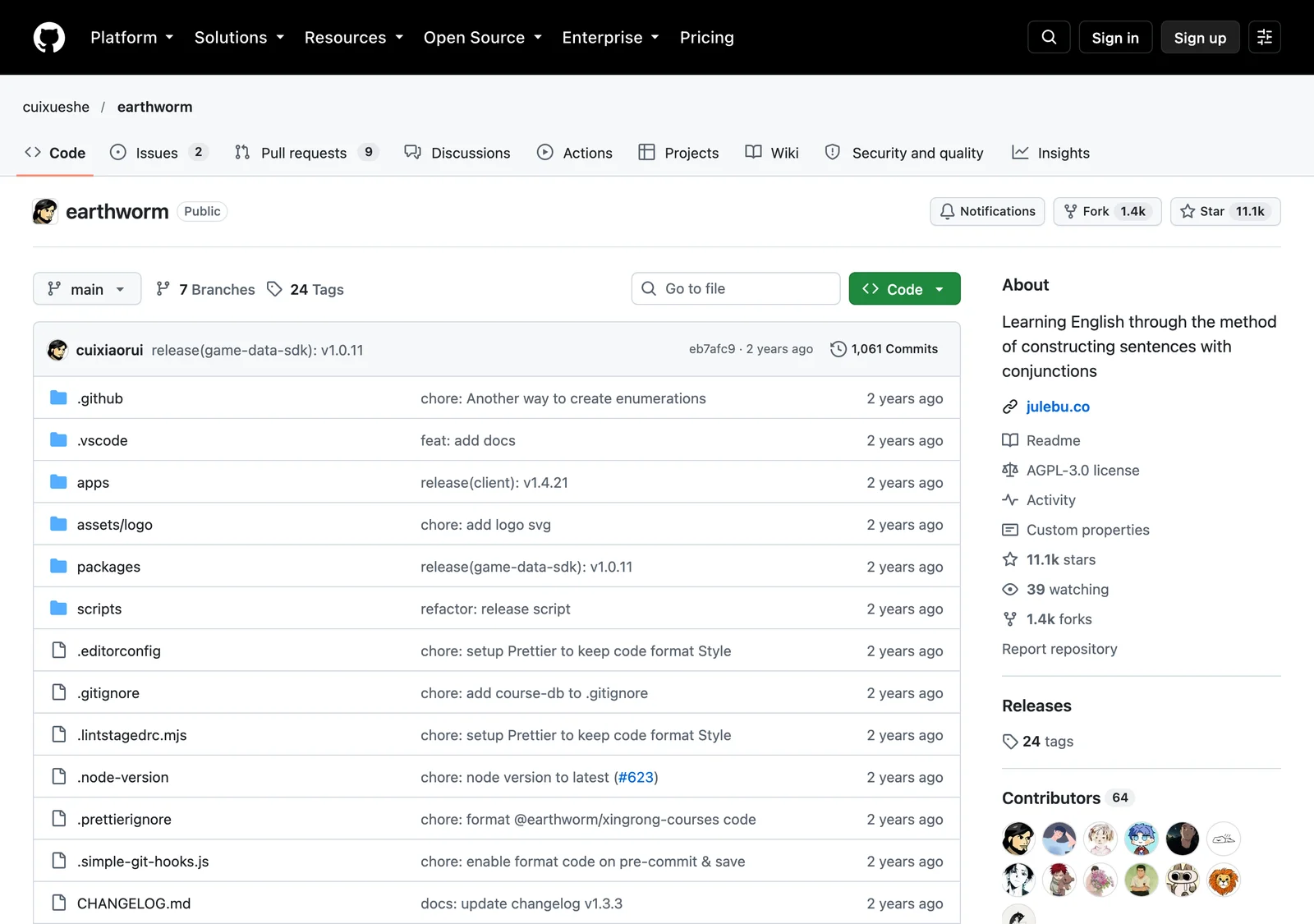The width and height of the screenshot is (1314, 924).
Task: Switch to the Issues tab
Action: (x=159, y=153)
